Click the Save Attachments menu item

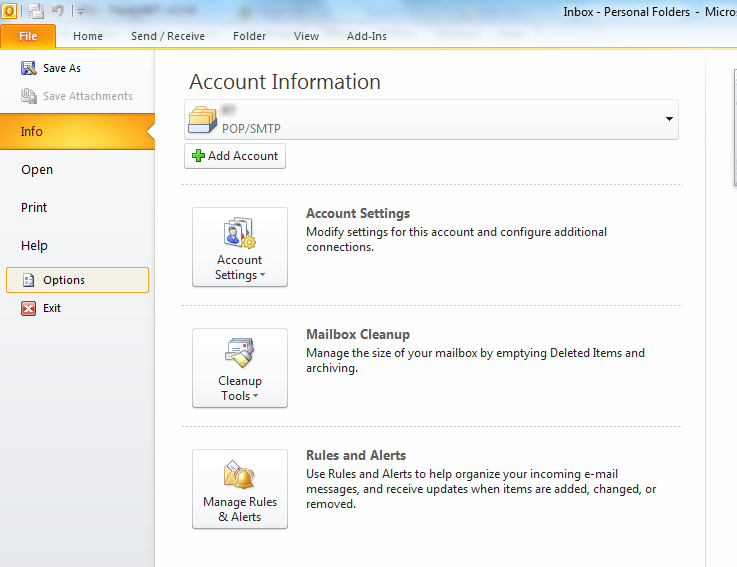[x=87, y=96]
